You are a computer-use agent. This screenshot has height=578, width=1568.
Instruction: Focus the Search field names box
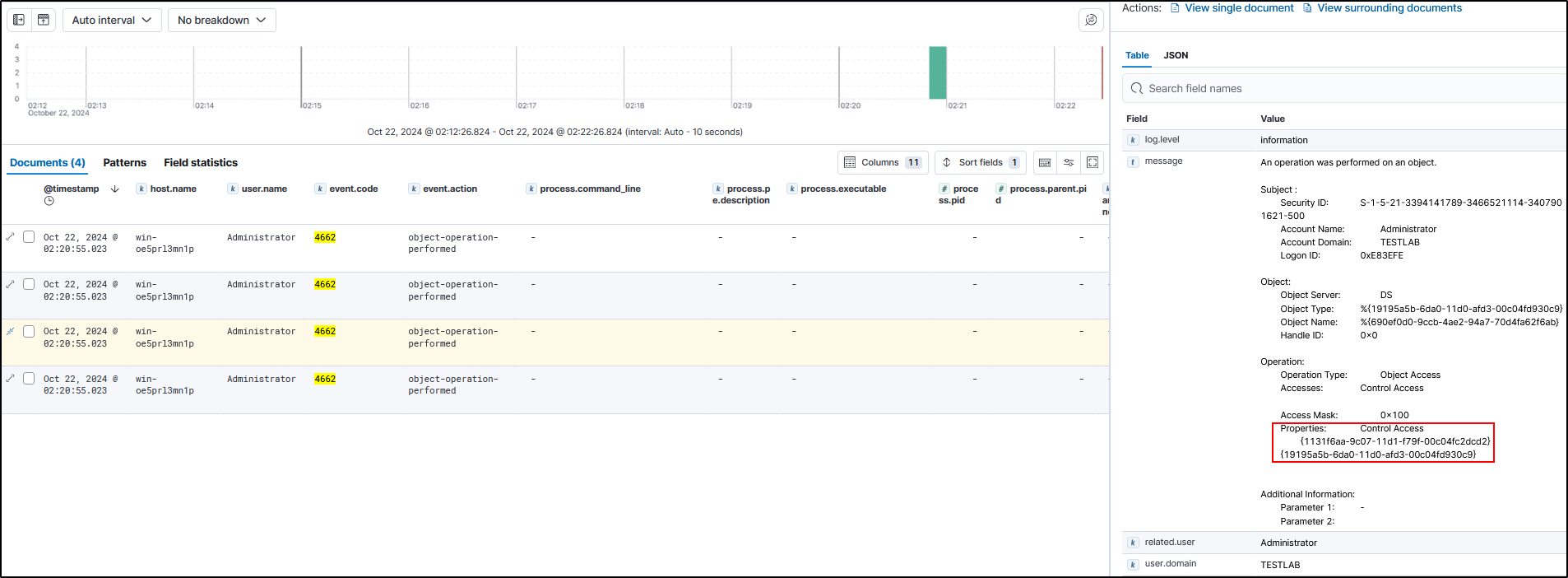(1349, 88)
